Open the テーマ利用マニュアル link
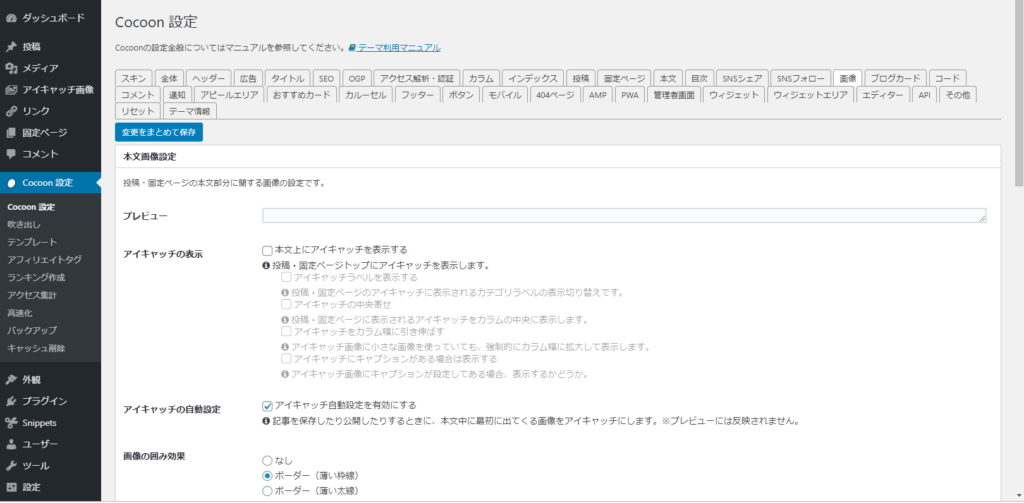This screenshot has width=1024, height=503. tap(399, 48)
